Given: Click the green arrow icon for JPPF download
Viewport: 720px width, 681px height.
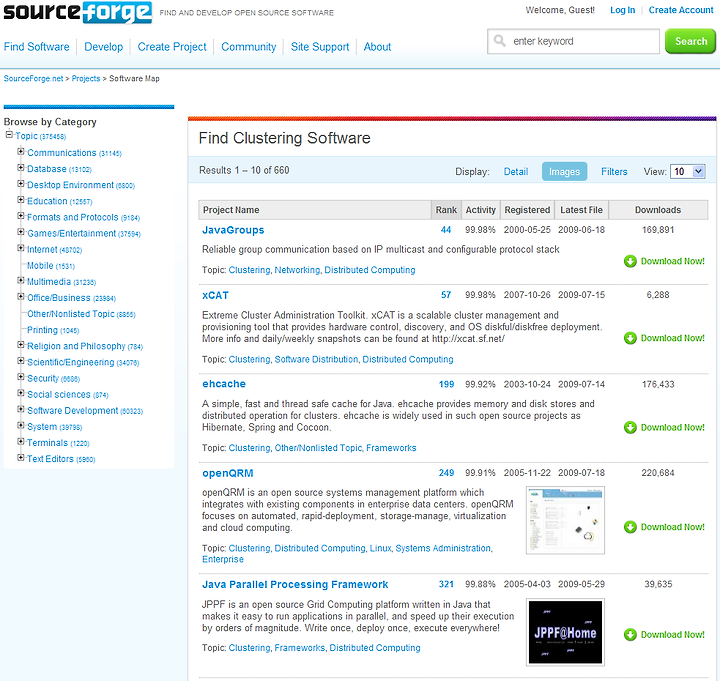Looking at the screenshot, I should coord(630,635).
